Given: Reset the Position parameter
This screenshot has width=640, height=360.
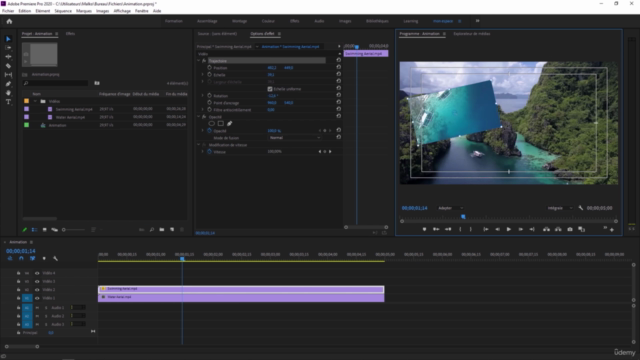Looking at the screenshot, I should pos(338,67).
